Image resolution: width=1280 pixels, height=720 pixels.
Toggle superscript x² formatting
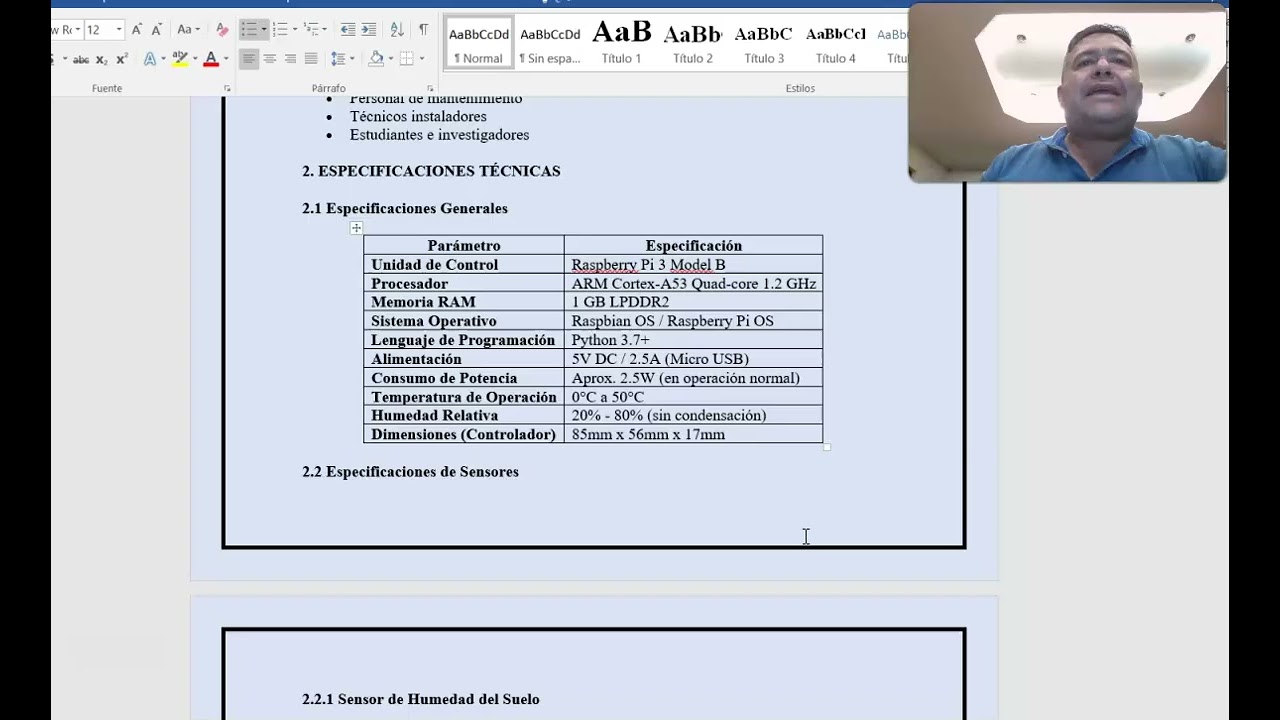click(122, 59)
